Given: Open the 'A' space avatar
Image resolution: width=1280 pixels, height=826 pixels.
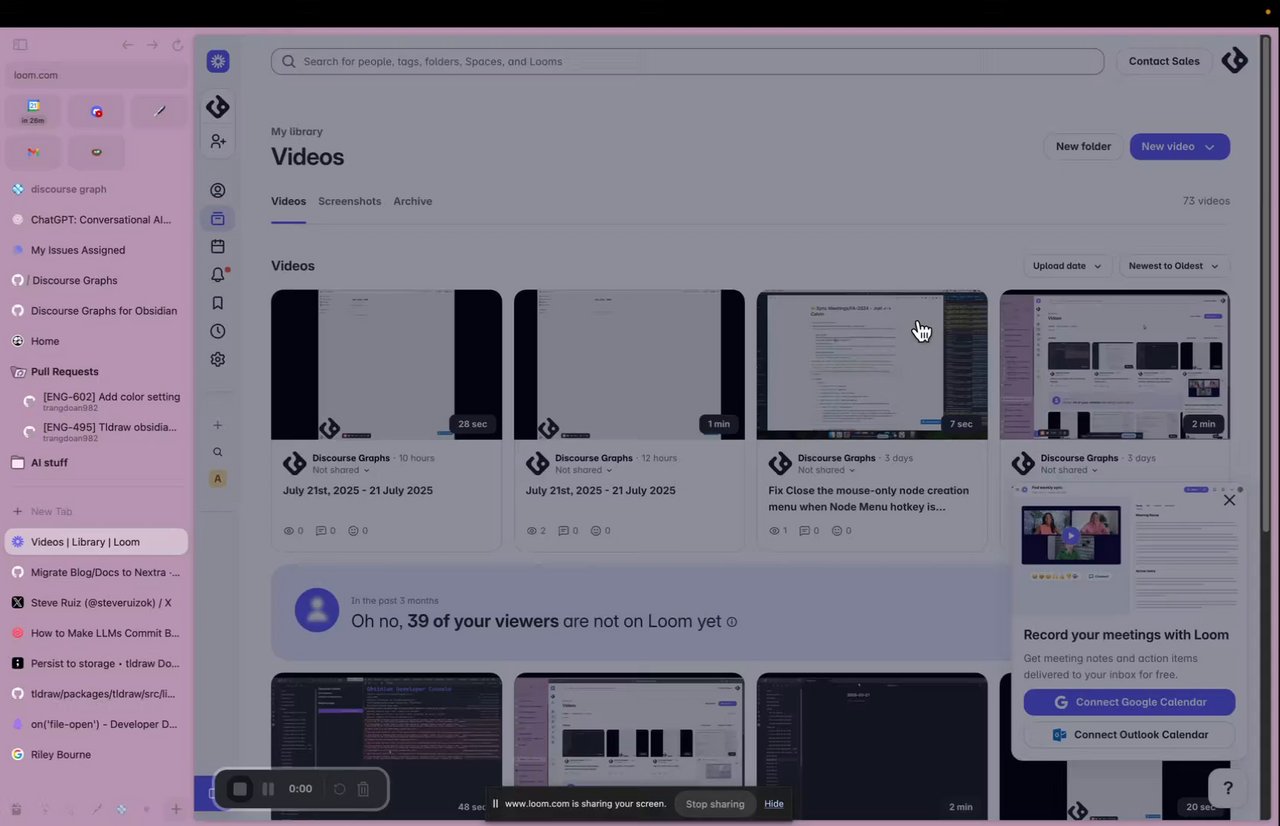Looking at the screenshot, I should 218,479.
